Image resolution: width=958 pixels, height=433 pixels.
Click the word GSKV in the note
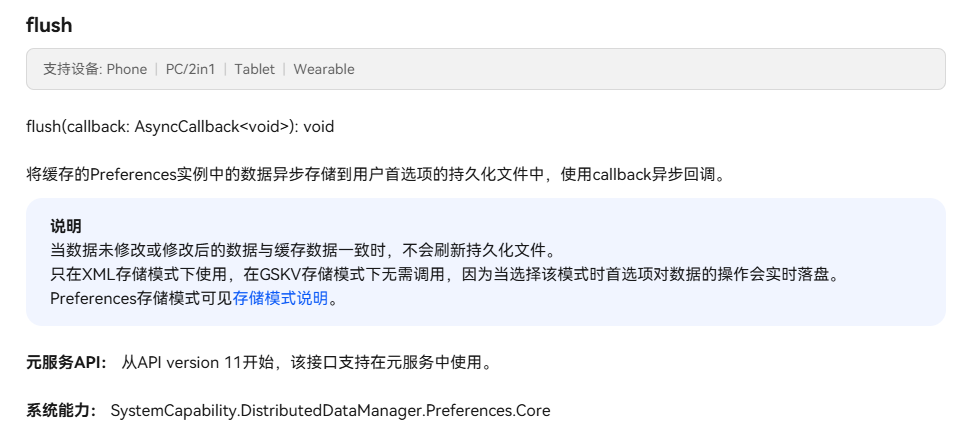pyautogui.click(x=279, y=275)
